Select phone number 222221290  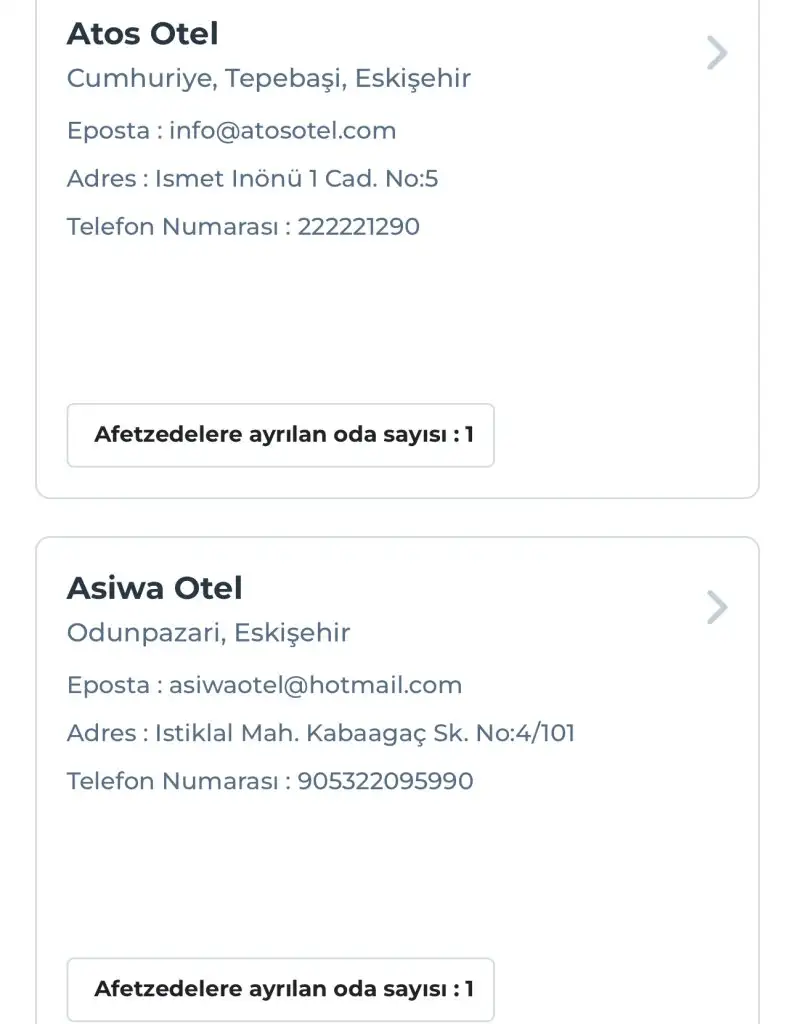click(358, 227)
